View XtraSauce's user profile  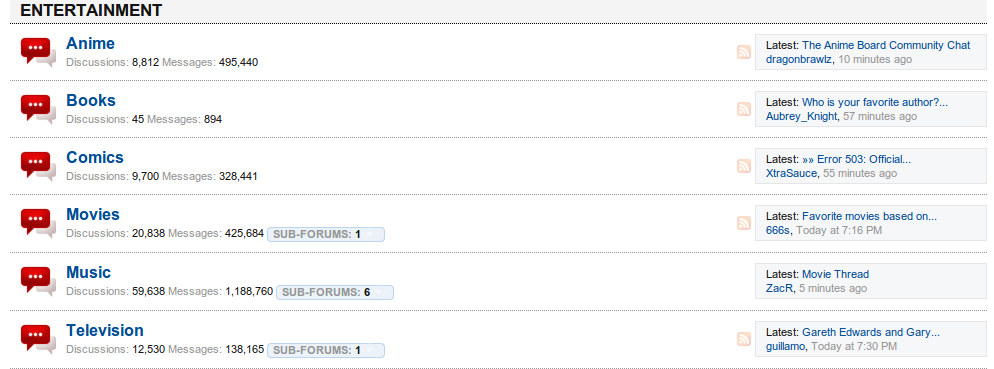click(791, 174)
